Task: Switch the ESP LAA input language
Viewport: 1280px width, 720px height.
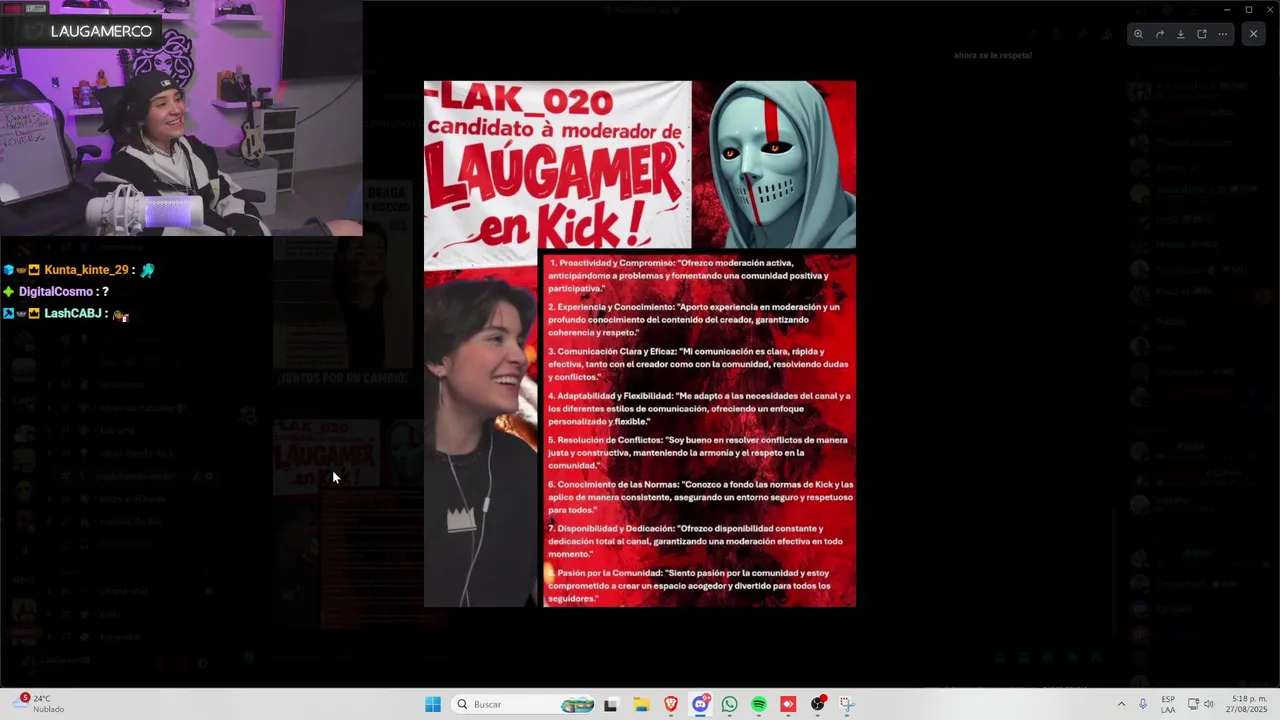Action: 1168,704
